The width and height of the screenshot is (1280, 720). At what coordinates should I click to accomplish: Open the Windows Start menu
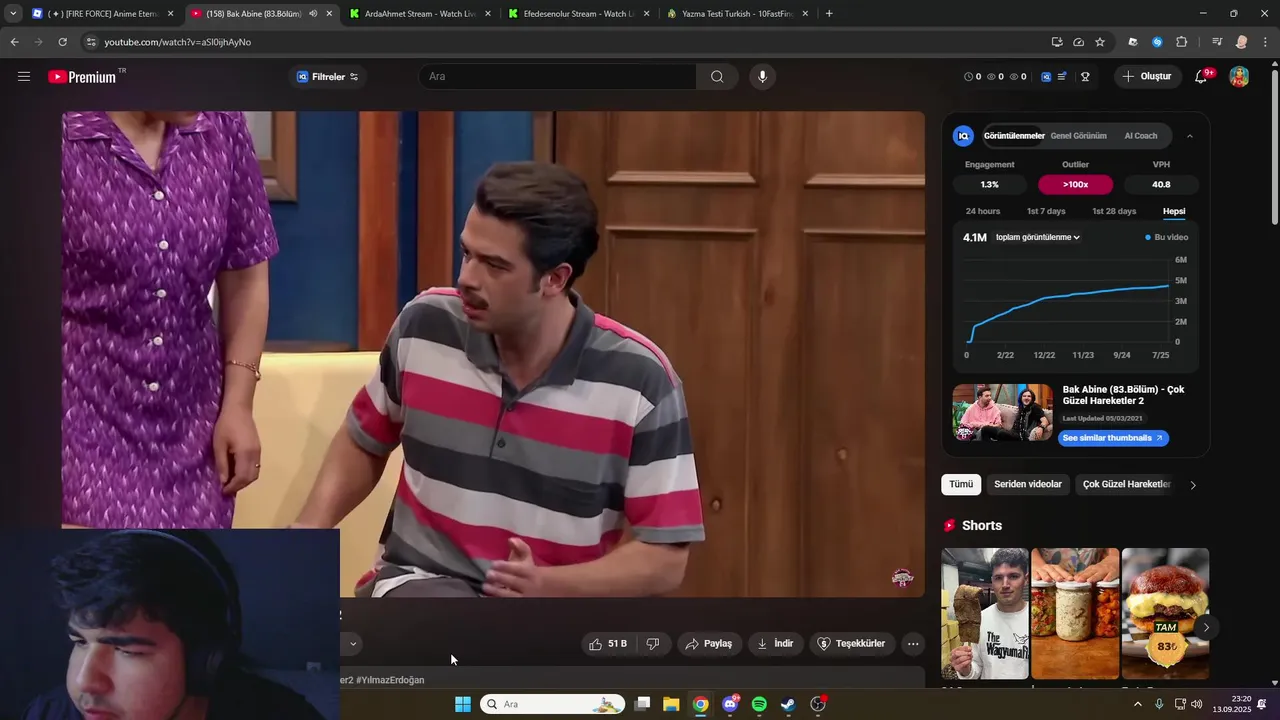[x=463, y=704]
